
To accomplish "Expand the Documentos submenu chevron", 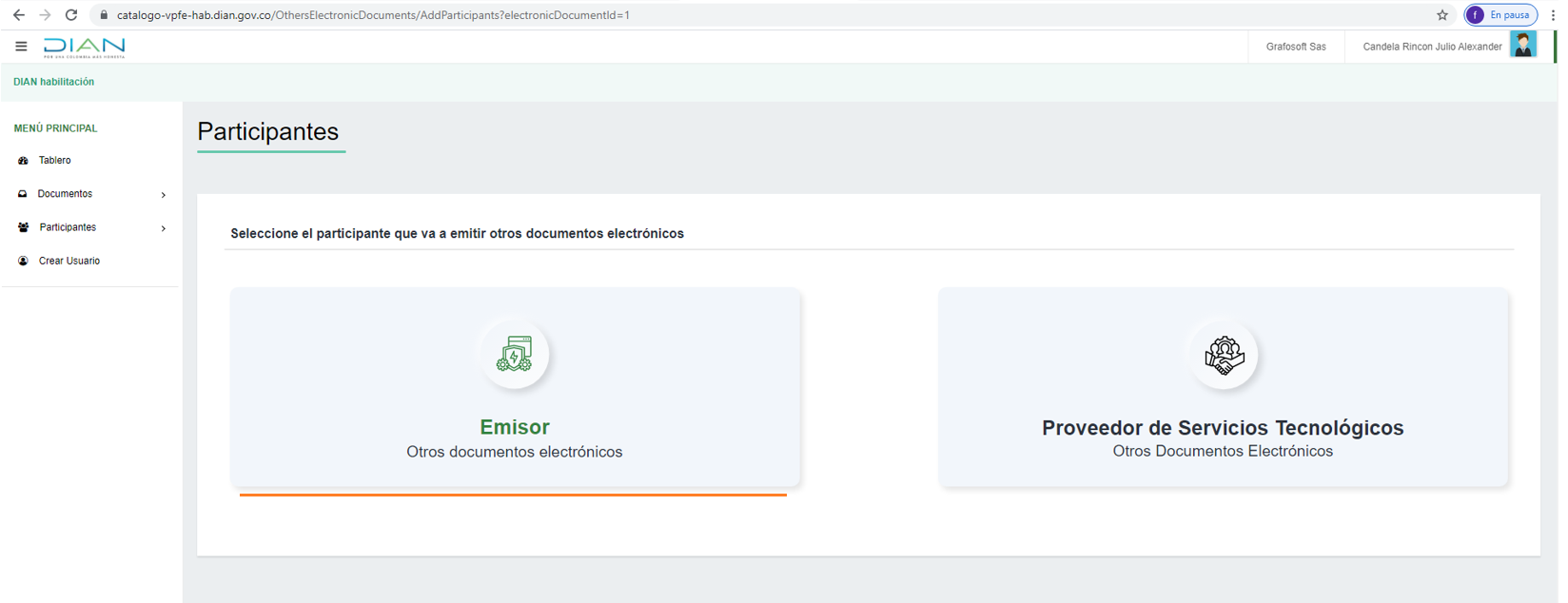I will [x=164, y=195].
